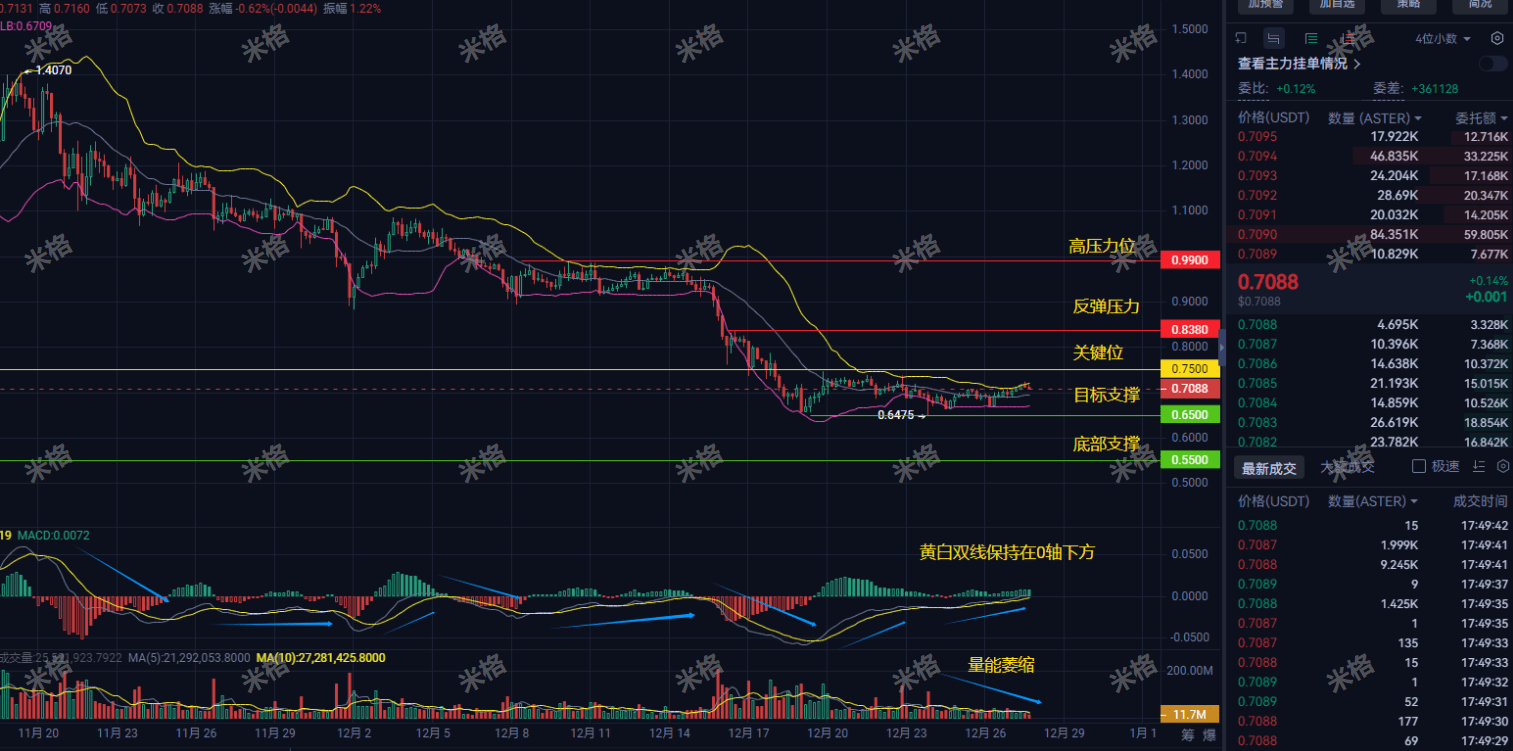Open the order book 数量 (ASTER) dropdown
The height and width of the screenshot is (751, 1513).
click(x=1375, y=118)
